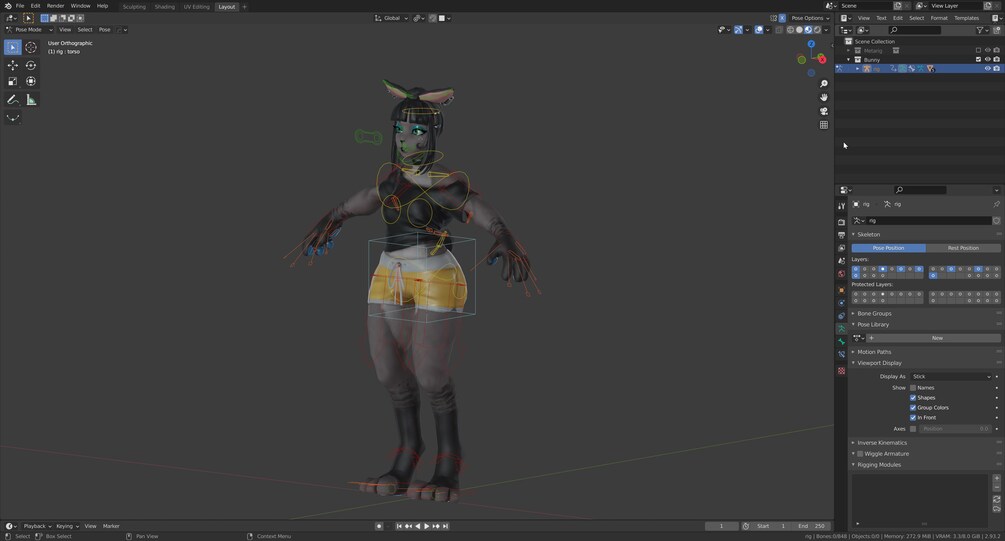The height and width of the screenshot is (541, 1005).
Task: Select the Measure tool
Action: point(31,99)
